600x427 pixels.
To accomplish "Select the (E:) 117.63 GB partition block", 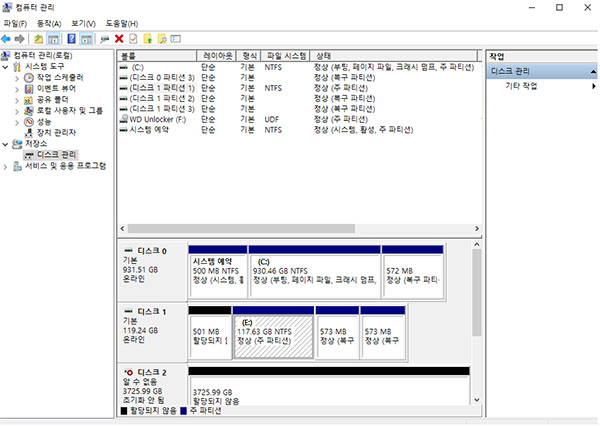I will (x=273, y=332).
